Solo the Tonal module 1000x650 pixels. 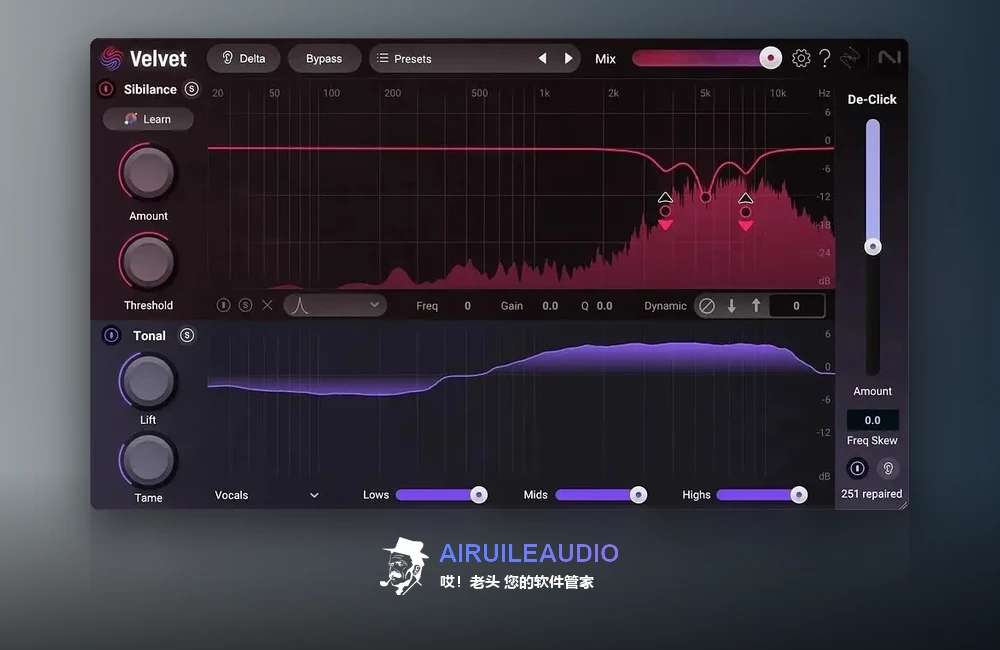(187, 335)
